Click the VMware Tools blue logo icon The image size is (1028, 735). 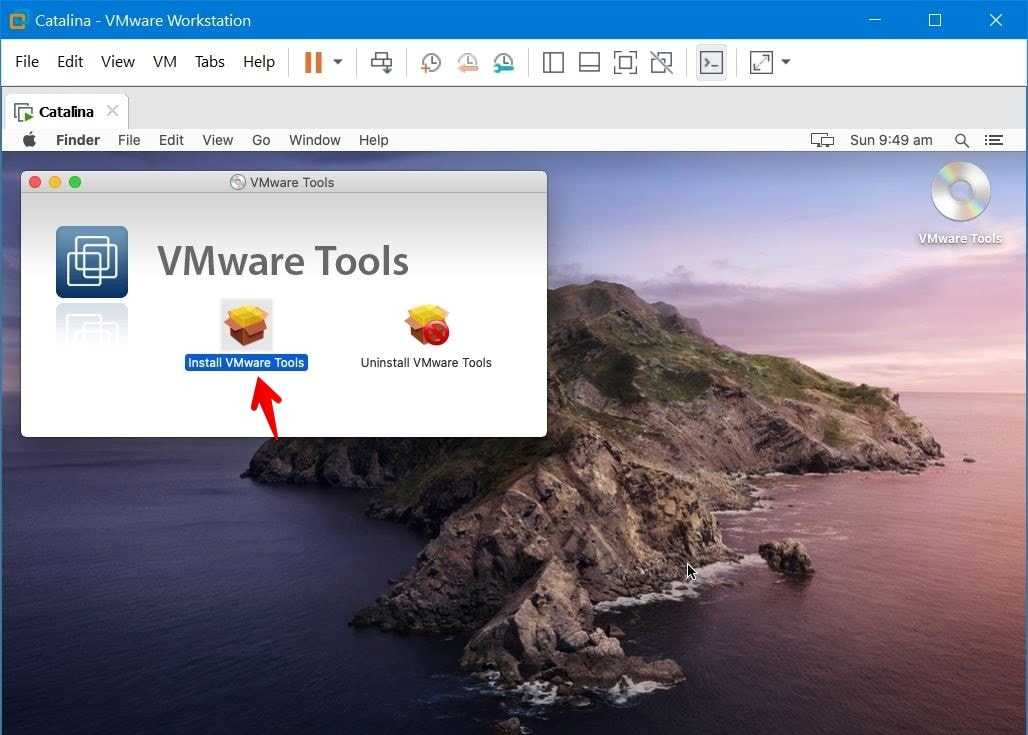(x=92, y=262)
